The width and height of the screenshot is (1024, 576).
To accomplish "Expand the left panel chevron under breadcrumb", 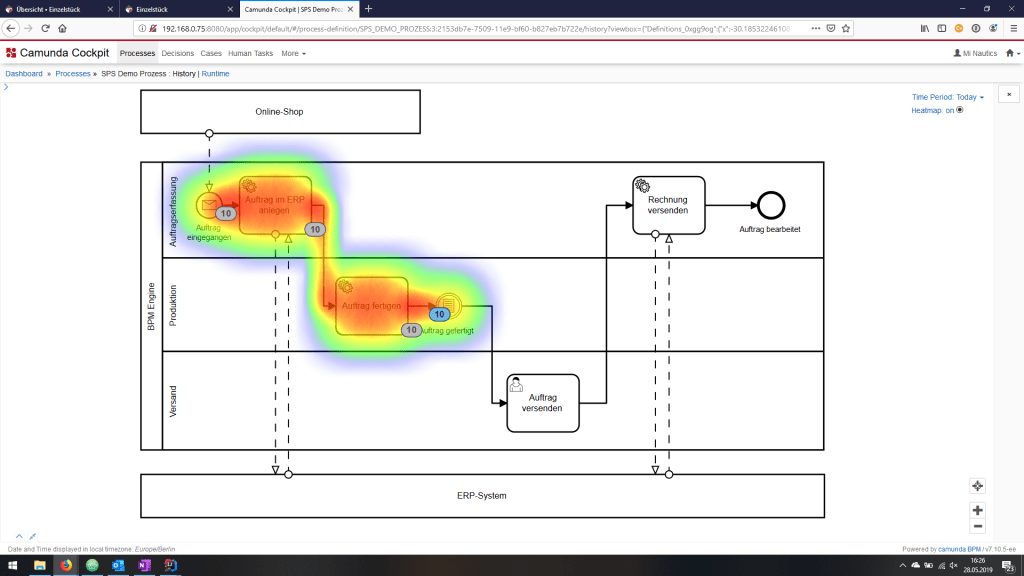I will pyautogui.click(x=6, y=88).
